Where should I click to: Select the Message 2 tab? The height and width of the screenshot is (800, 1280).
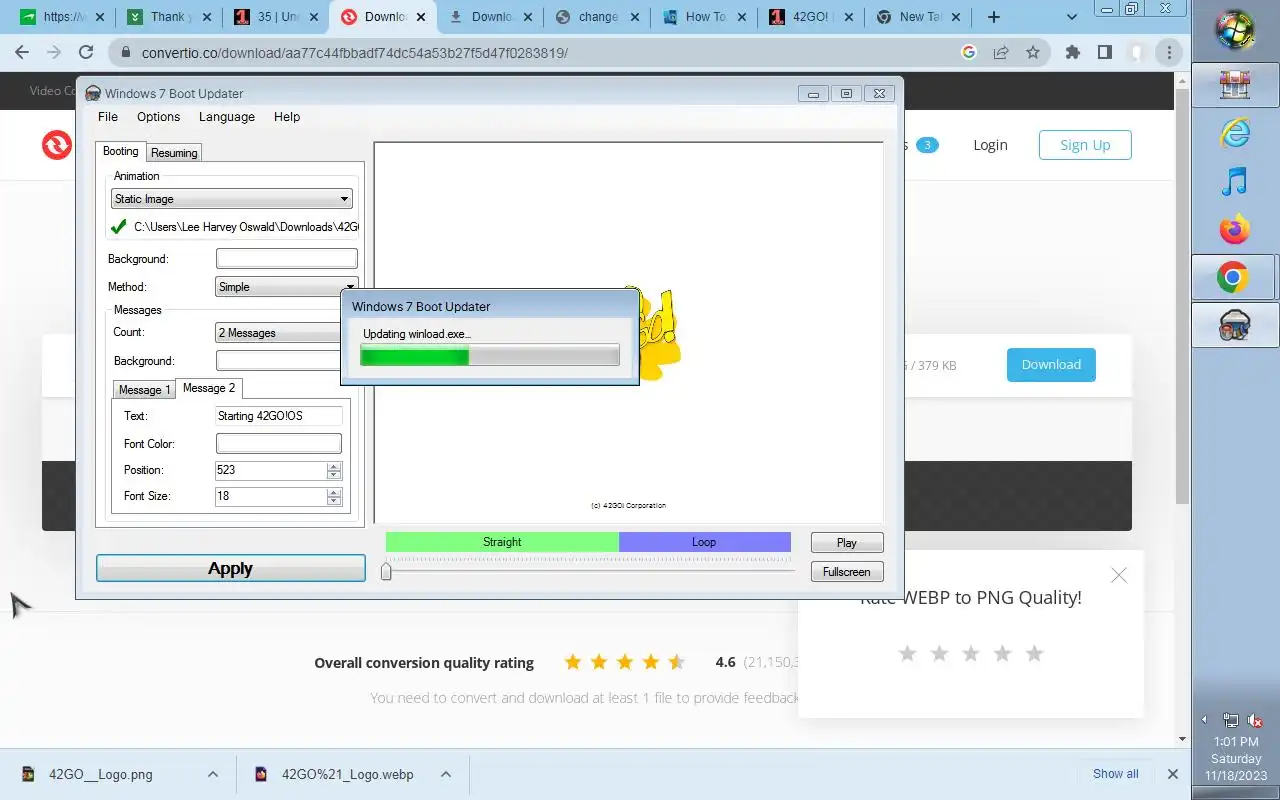[x=209, y=388]
